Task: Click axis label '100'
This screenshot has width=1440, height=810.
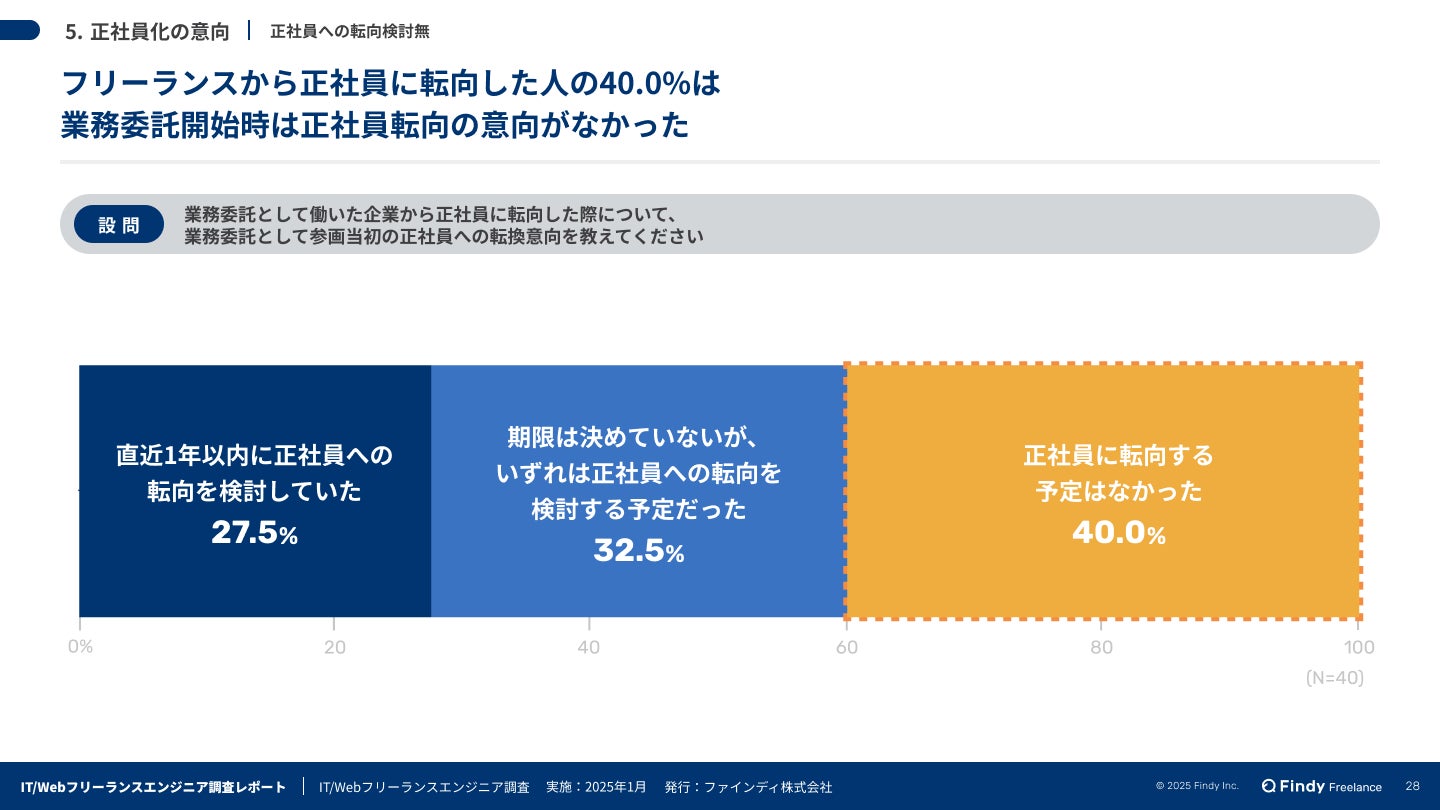Action: pos(1359,647)
